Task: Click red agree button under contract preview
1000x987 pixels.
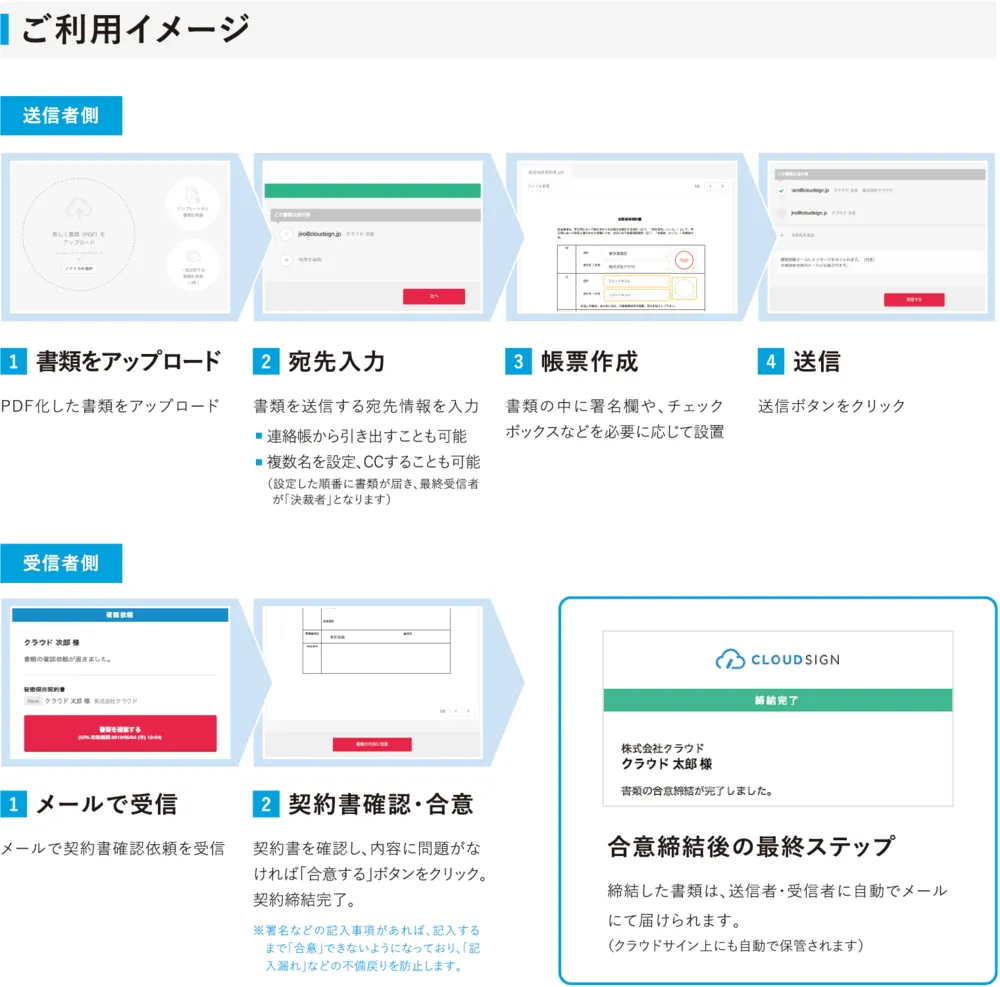Action: pyautogui.click(x=372, y=744)
